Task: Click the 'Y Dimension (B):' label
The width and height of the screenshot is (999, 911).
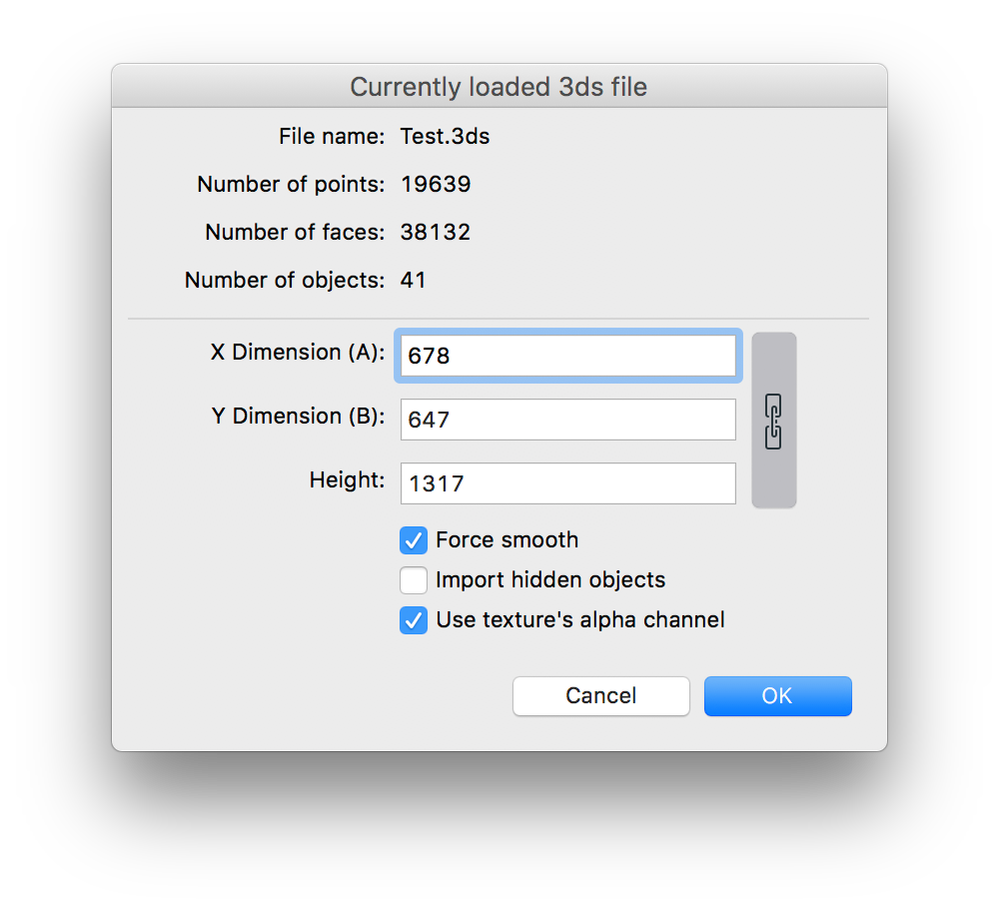Action: click(x=298, y=416)
